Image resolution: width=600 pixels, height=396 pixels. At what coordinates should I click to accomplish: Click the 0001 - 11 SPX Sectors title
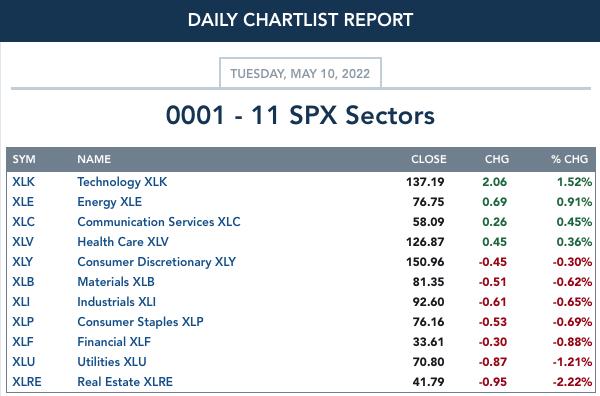[x=300, y=115]
